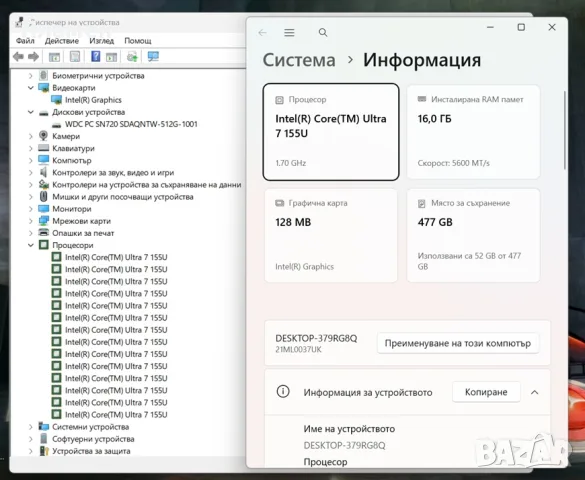
Task: Collapse Информация за устройството section chevron
Action: [x=535, y=392]
